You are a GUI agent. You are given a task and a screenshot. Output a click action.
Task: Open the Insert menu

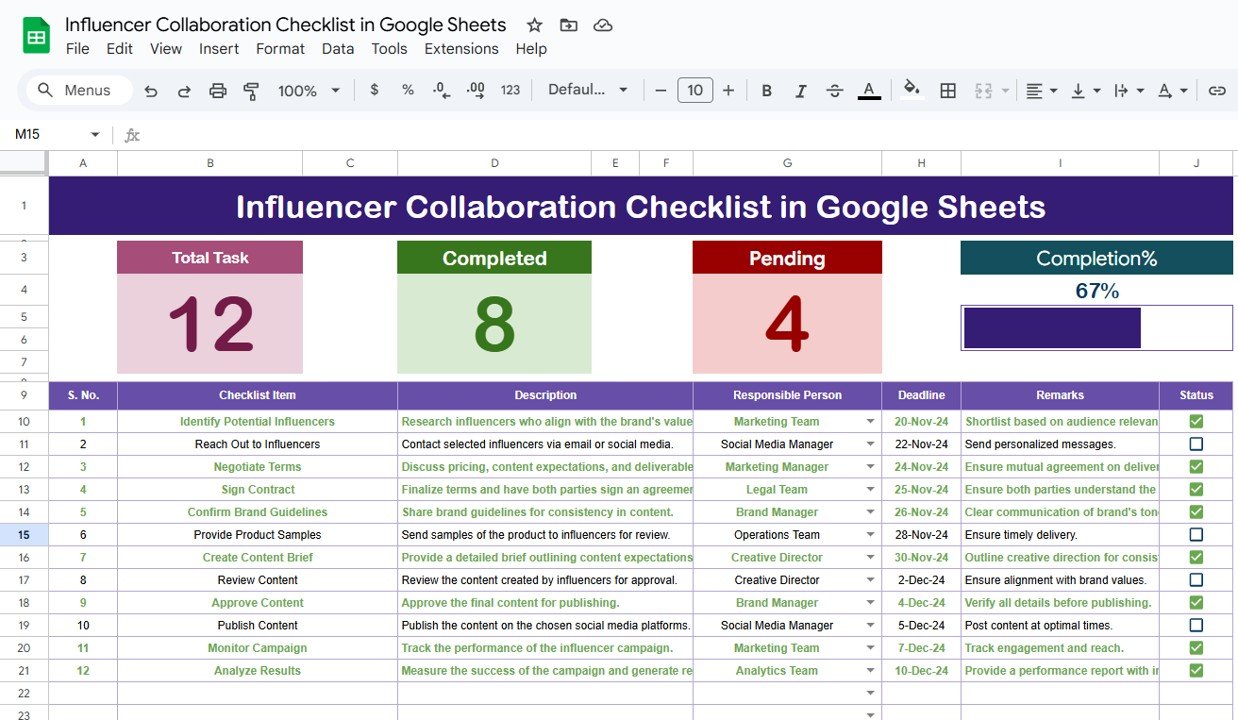coord(219,49)
